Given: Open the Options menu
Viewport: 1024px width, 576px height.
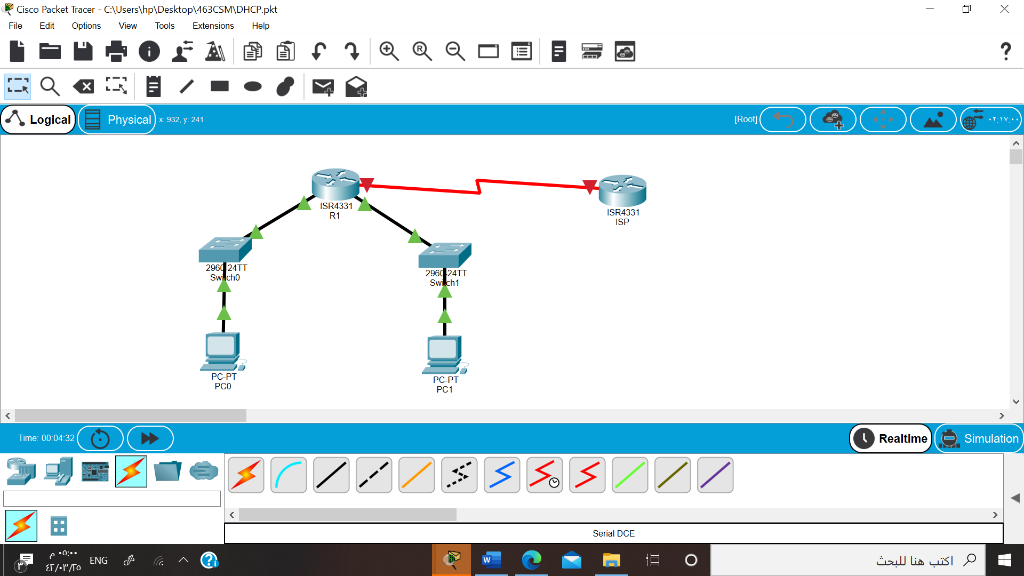Looking at the screenshot, I should 86,25.
